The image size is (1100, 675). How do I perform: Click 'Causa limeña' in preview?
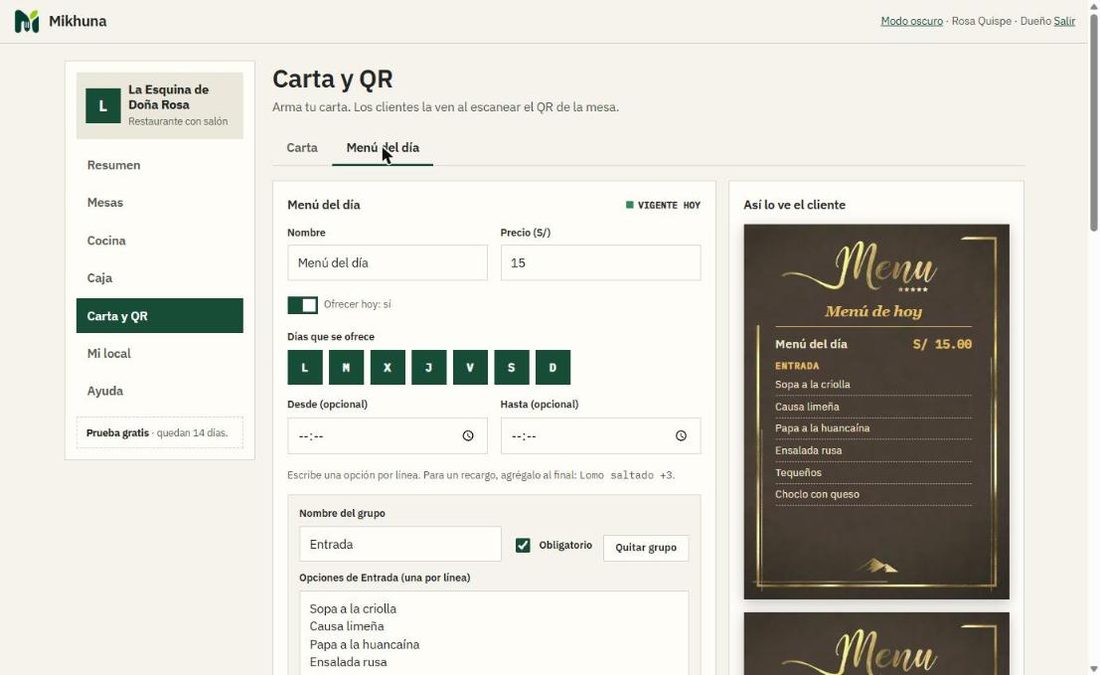tap(807, 407)
